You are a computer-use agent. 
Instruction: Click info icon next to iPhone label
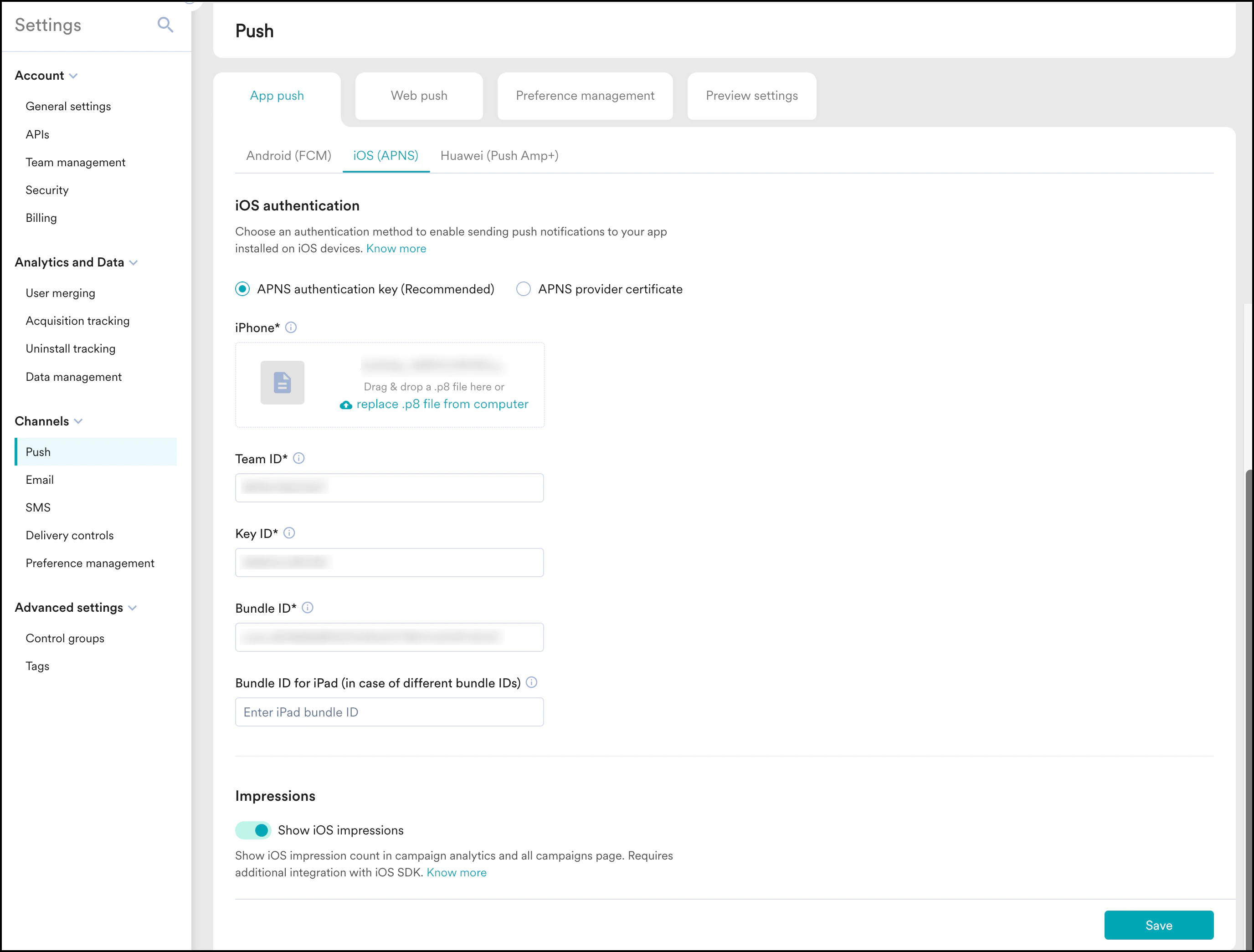(x=291, y=328)
